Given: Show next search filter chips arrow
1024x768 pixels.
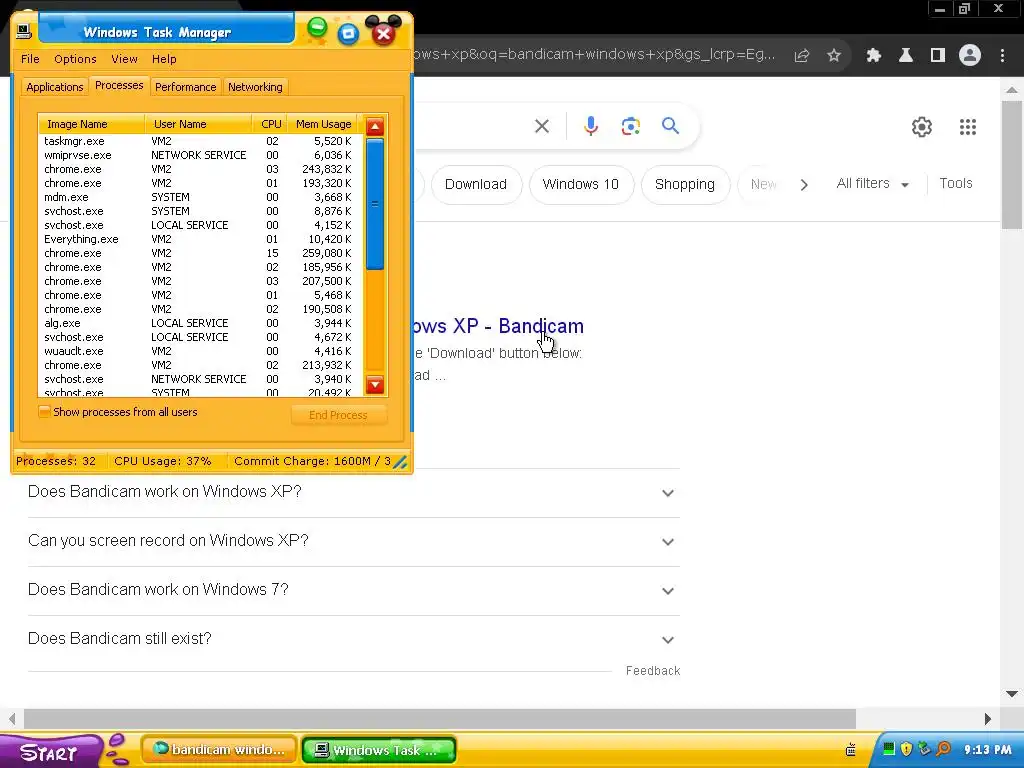Looking at the screenshot, I should coord(804,185).
